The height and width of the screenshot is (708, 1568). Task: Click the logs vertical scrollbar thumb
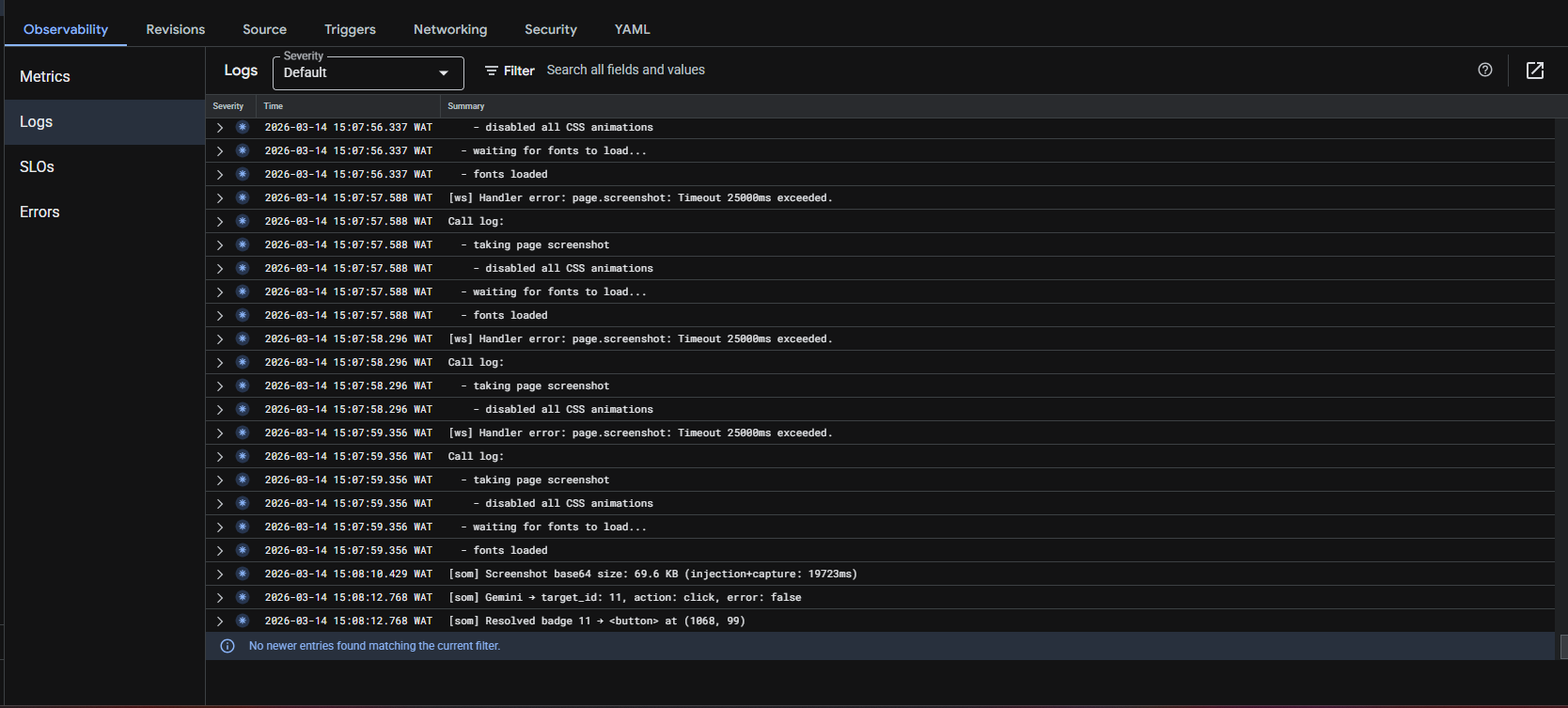coord(1563,647)
